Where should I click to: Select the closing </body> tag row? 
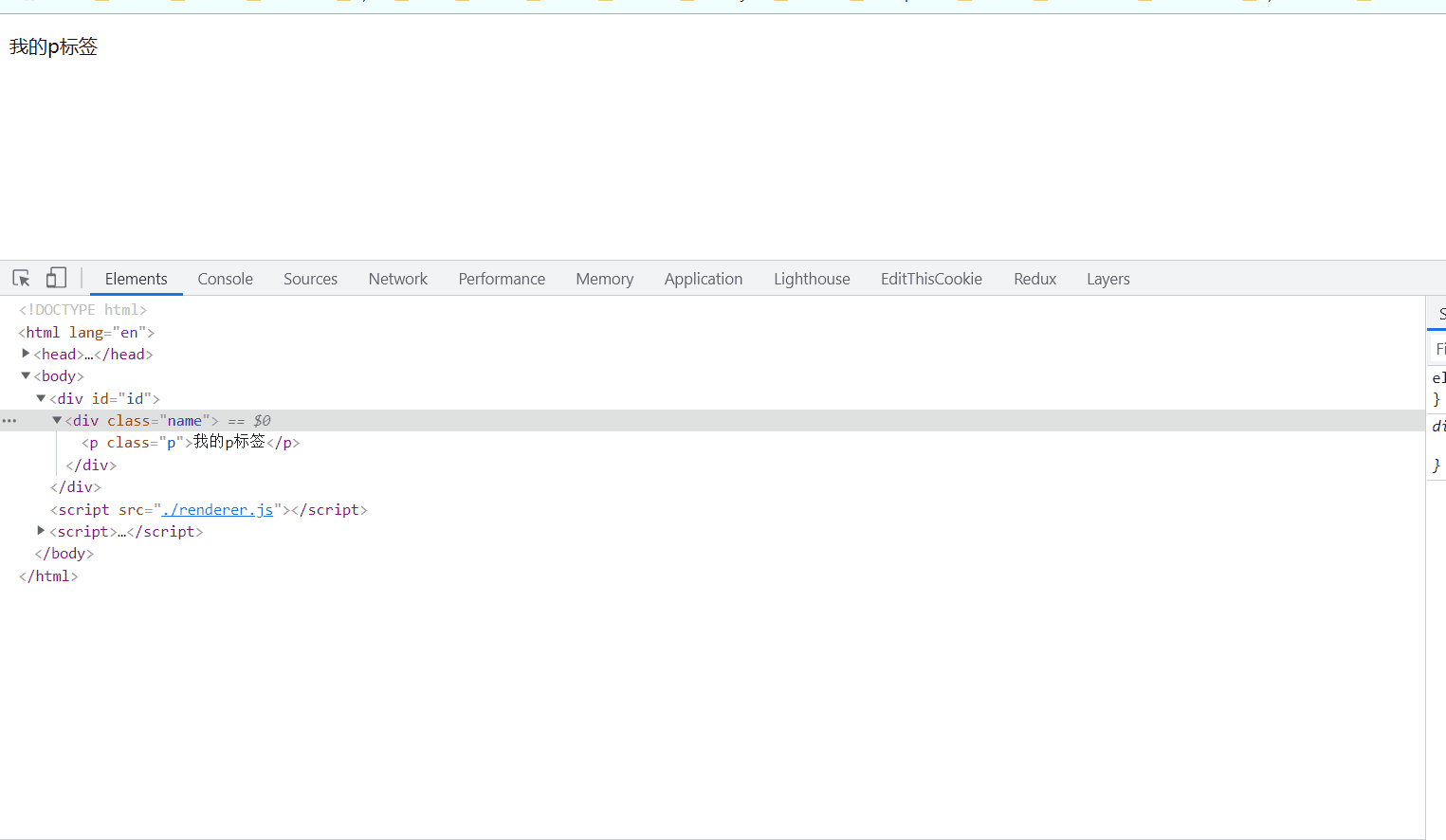tap(64, 554)
